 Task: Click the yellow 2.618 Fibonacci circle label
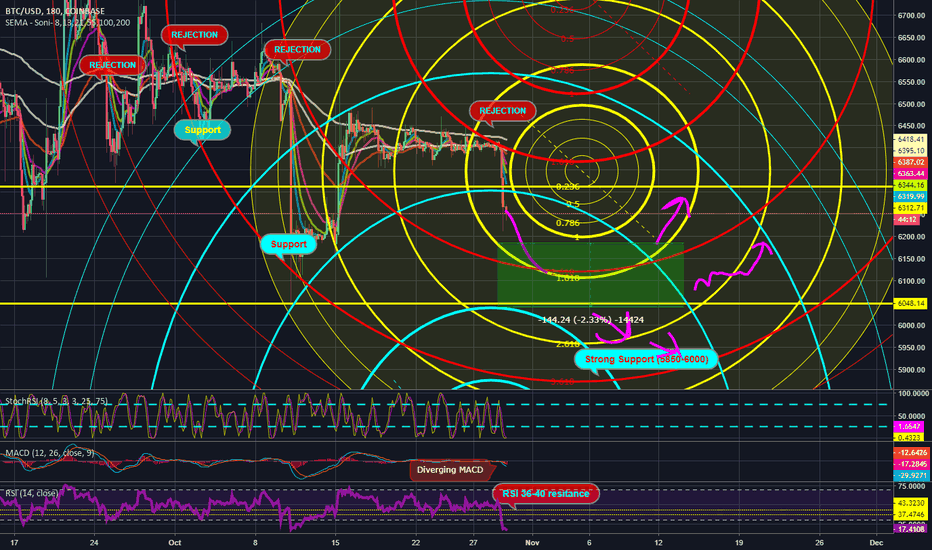pos(568,344)
